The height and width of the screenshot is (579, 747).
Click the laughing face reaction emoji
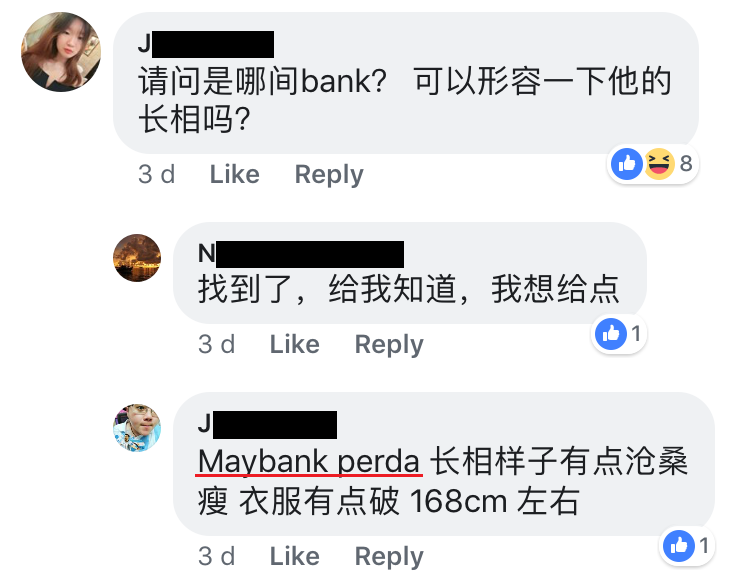click(659, 164)
